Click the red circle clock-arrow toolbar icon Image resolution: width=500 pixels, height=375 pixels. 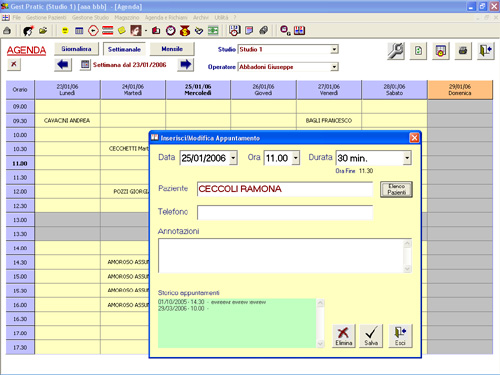pos(93,31)
